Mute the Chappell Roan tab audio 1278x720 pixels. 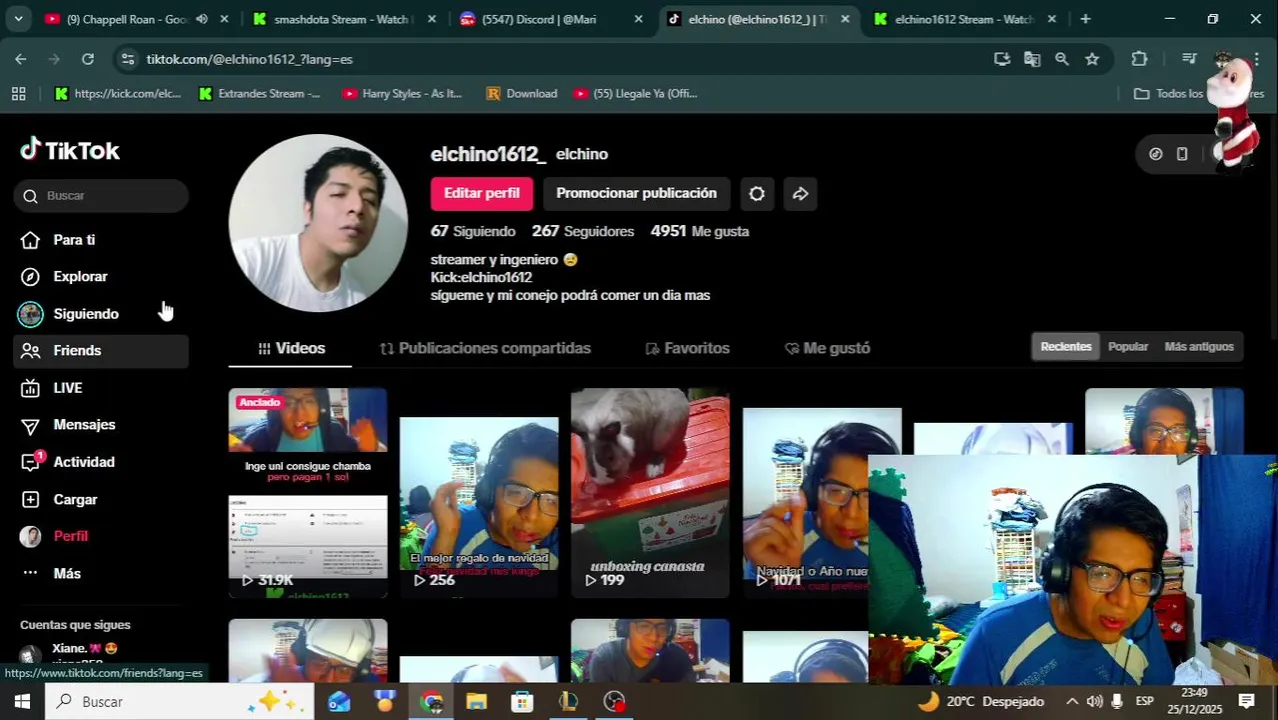[x=202, y=19]
